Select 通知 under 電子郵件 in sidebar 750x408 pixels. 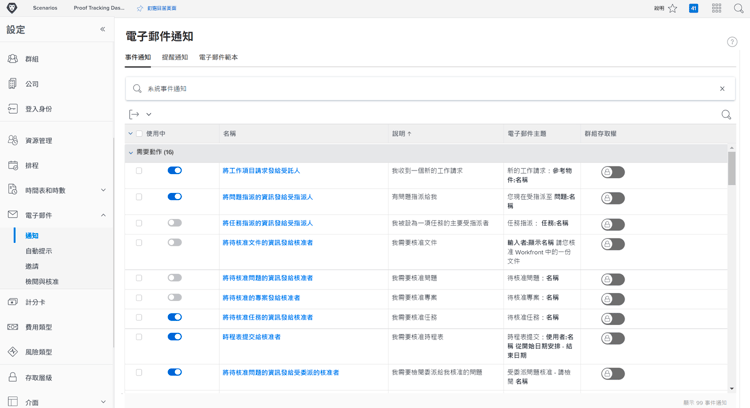[x=32, y=235]
